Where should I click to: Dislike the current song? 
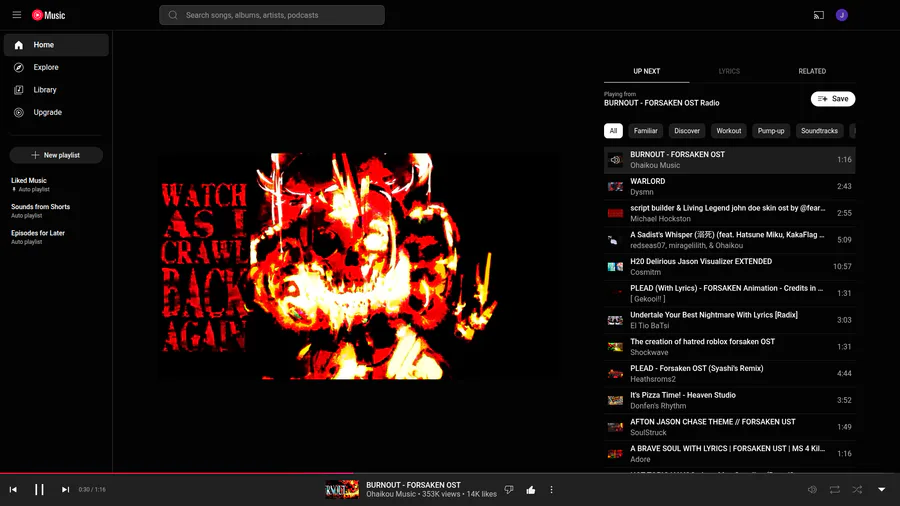coord(509,489)
